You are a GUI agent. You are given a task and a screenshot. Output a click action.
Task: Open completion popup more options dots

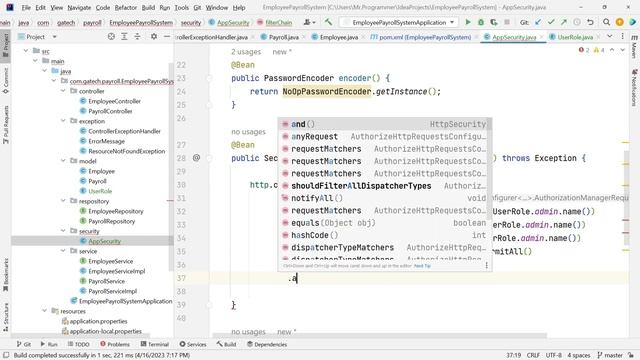[487, 265]
